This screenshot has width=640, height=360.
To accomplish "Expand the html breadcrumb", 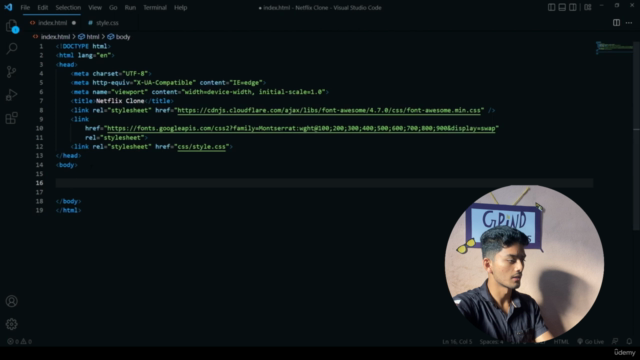I will click(x=92, y=37).
